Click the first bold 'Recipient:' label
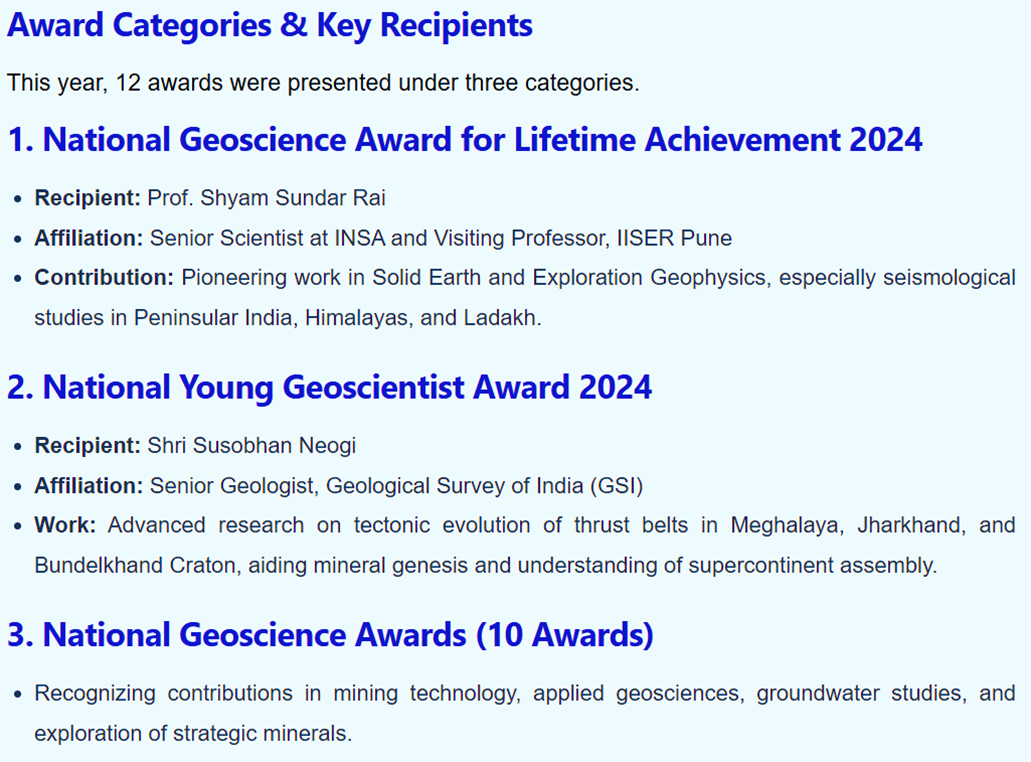This screenshot has width=1031, height=762. coord(87,198)
